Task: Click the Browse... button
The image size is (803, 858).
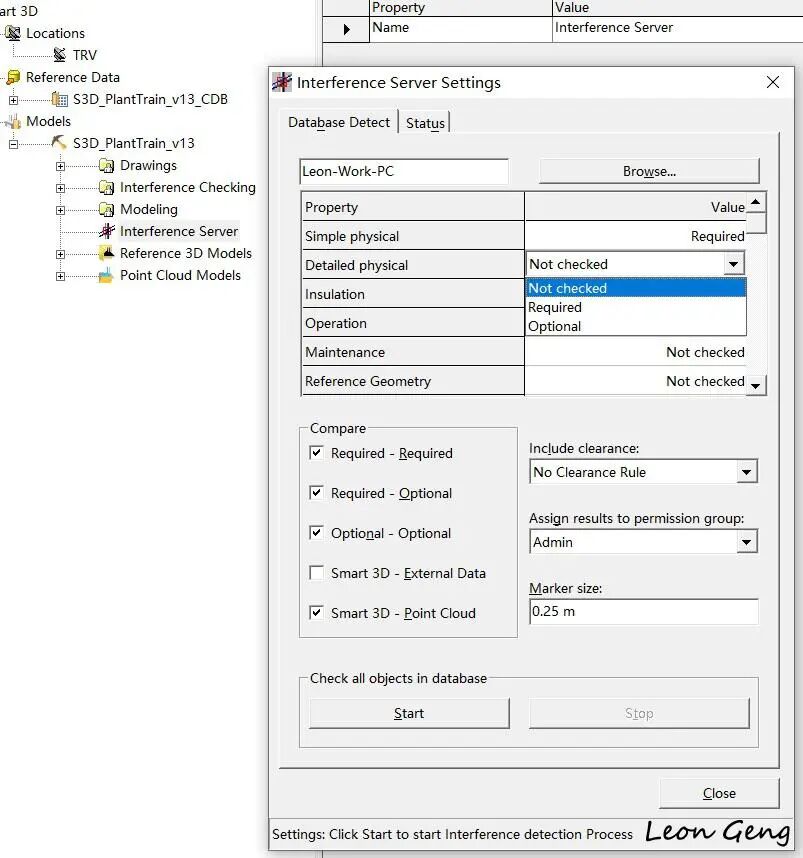Action: tap(649, 171)
